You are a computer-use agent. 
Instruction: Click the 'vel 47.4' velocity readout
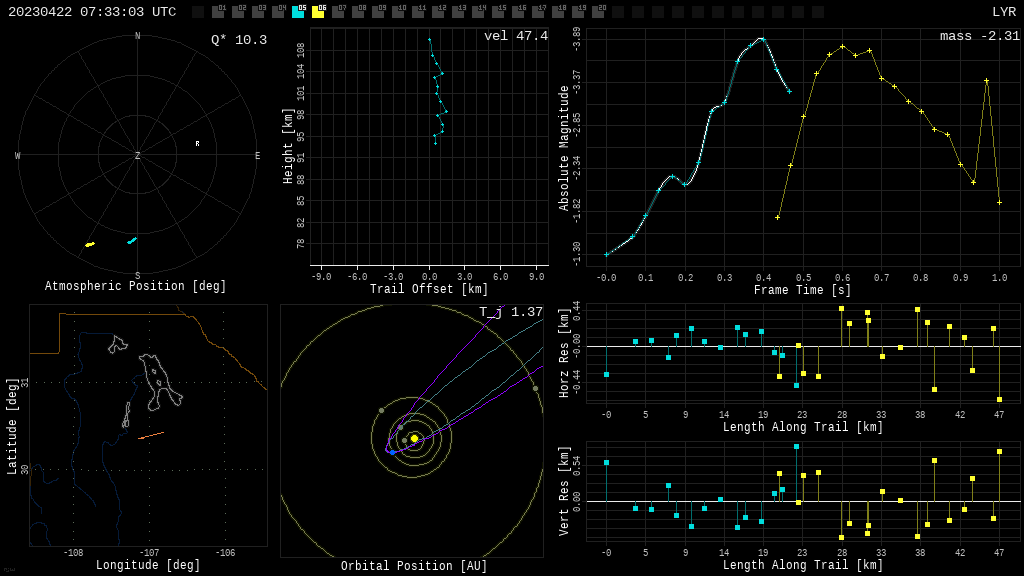[515, 36]
